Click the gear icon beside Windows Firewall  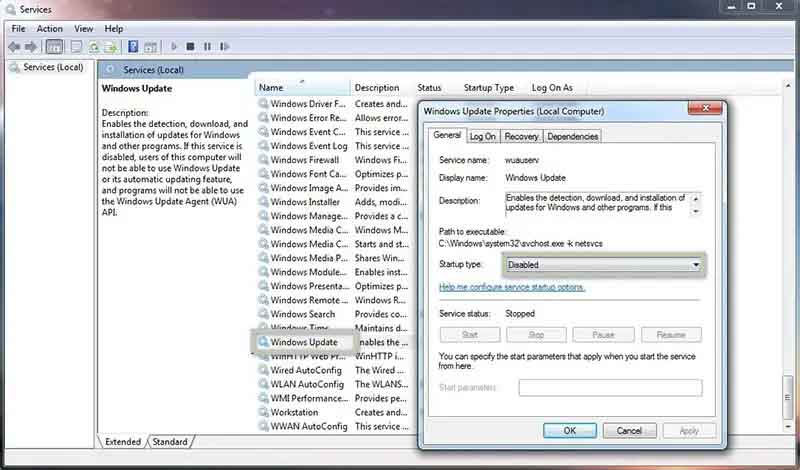click(x=263, y=160)
